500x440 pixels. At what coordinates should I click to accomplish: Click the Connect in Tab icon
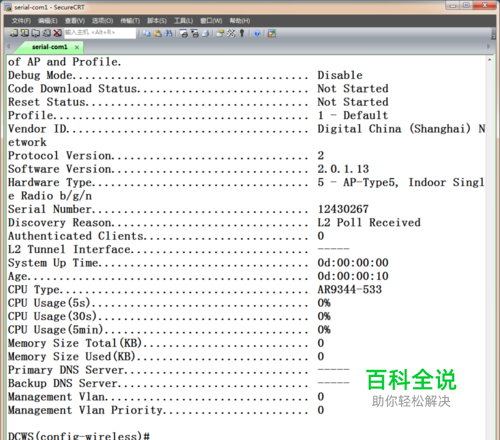click(x=36, y=33)
